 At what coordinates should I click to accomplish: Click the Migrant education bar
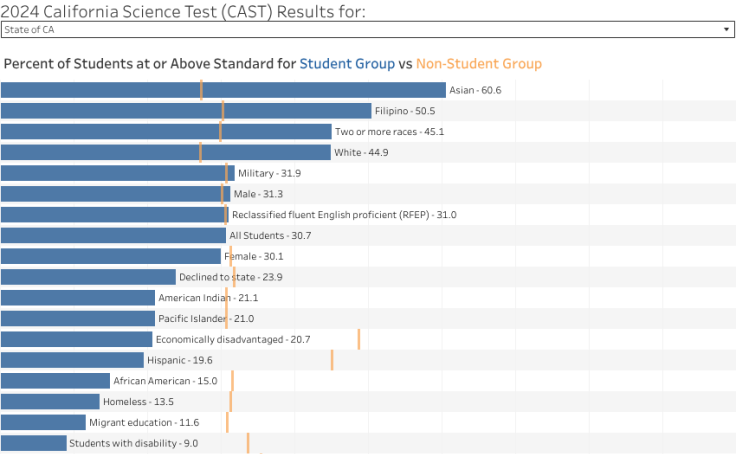[x=43, y=422]
